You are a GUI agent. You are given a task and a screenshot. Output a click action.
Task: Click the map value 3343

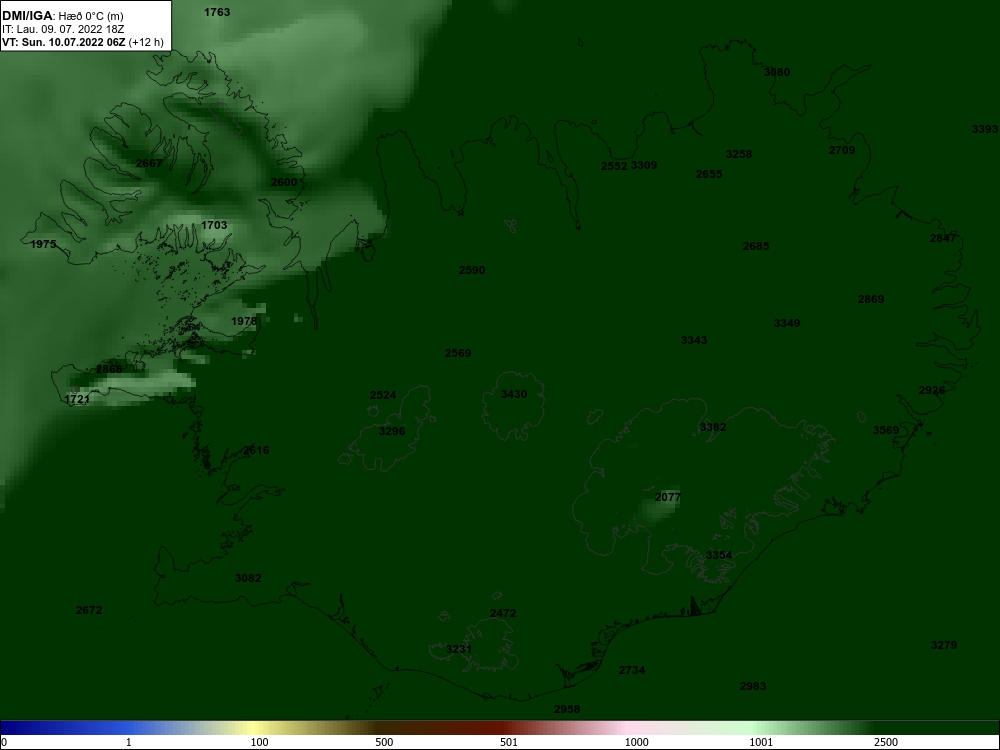pyautogui.click(x=694, y=341)
